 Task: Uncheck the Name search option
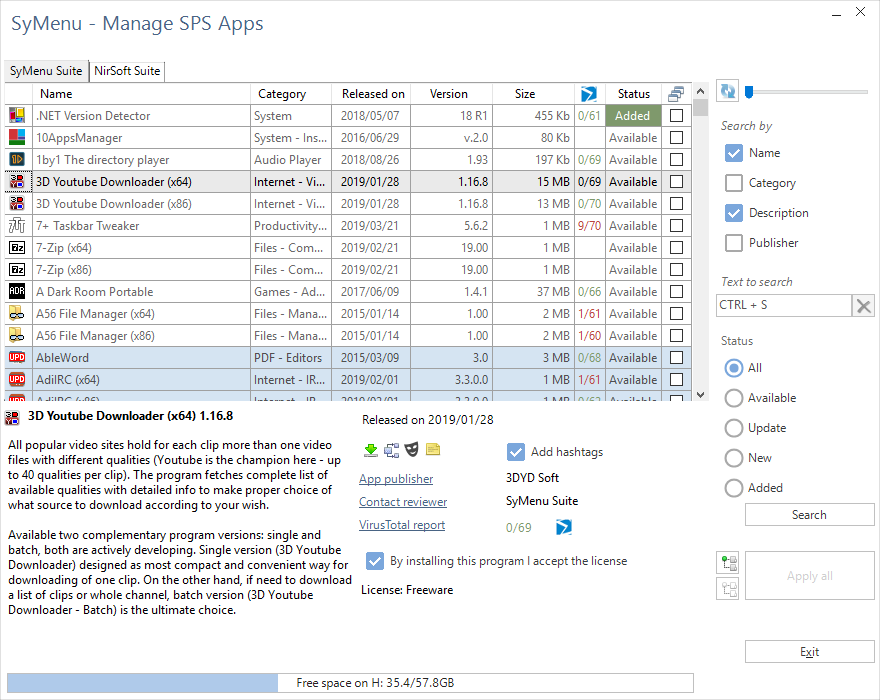pyautogui.click(x=734, y=153)
